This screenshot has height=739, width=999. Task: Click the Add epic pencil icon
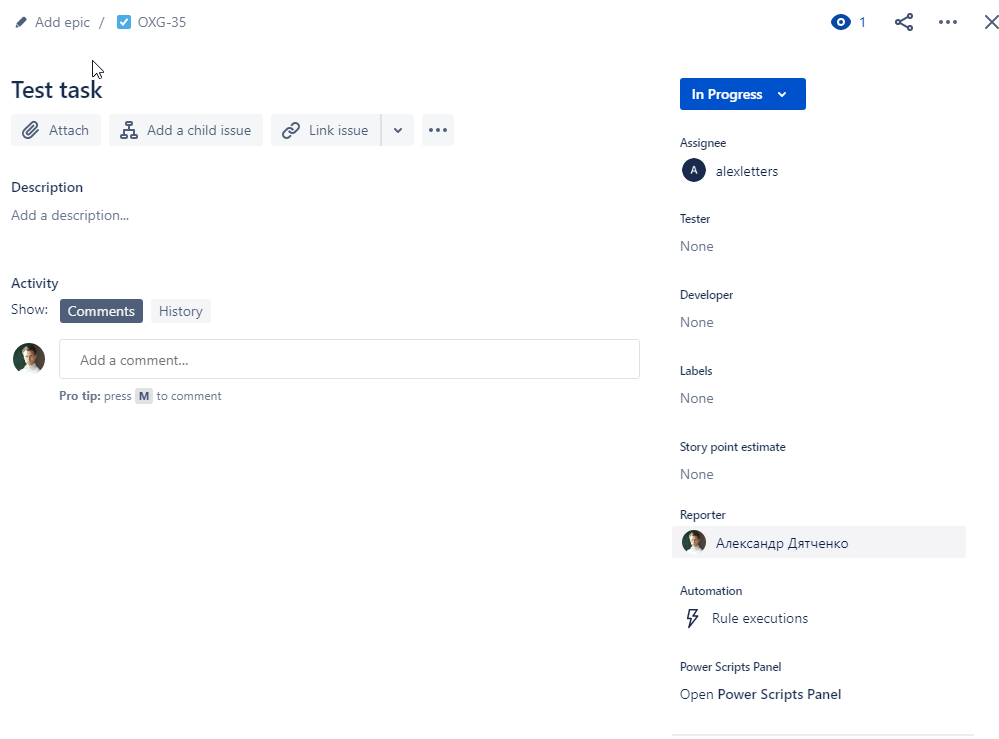click(x=21, y=22)
